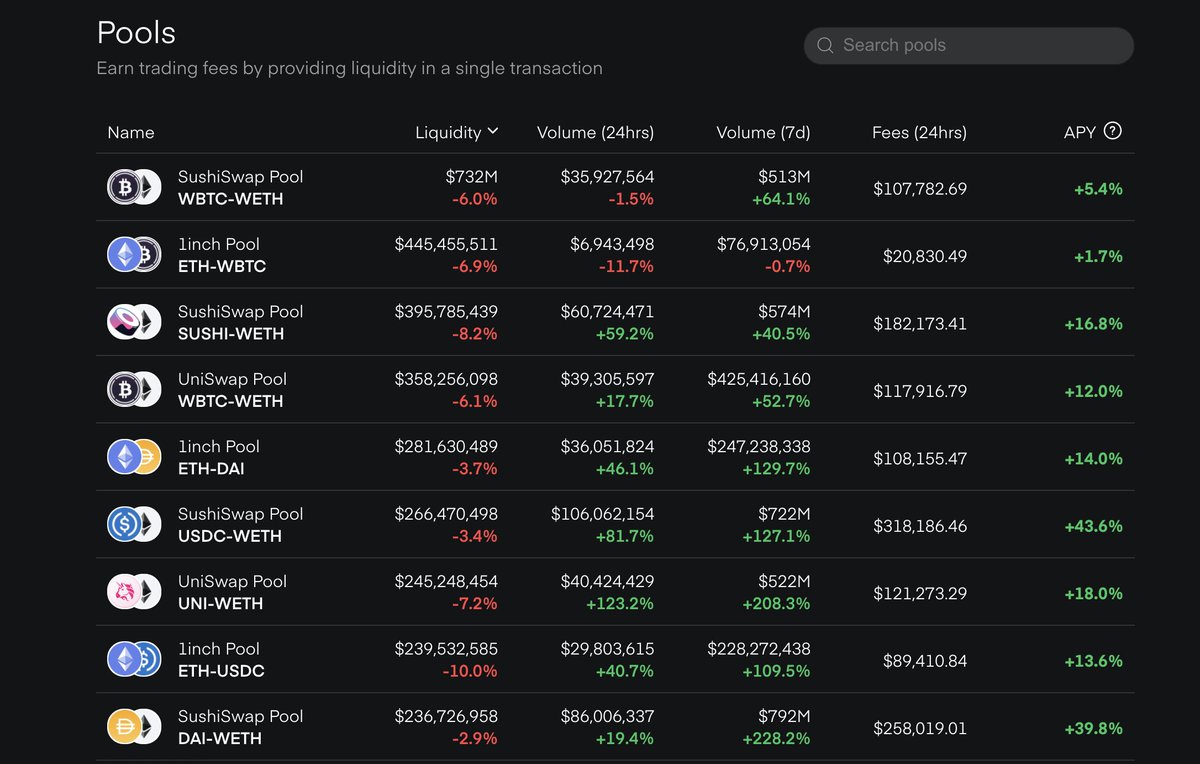
Task: Click the USDC-WETH token pair icon
Action: pos(134,525)
